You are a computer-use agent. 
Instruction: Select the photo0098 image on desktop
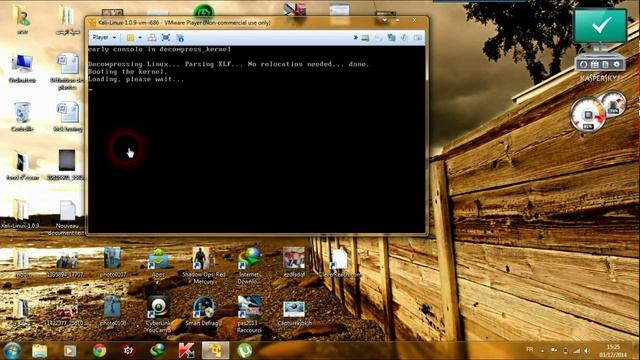[x=112, y=311]
